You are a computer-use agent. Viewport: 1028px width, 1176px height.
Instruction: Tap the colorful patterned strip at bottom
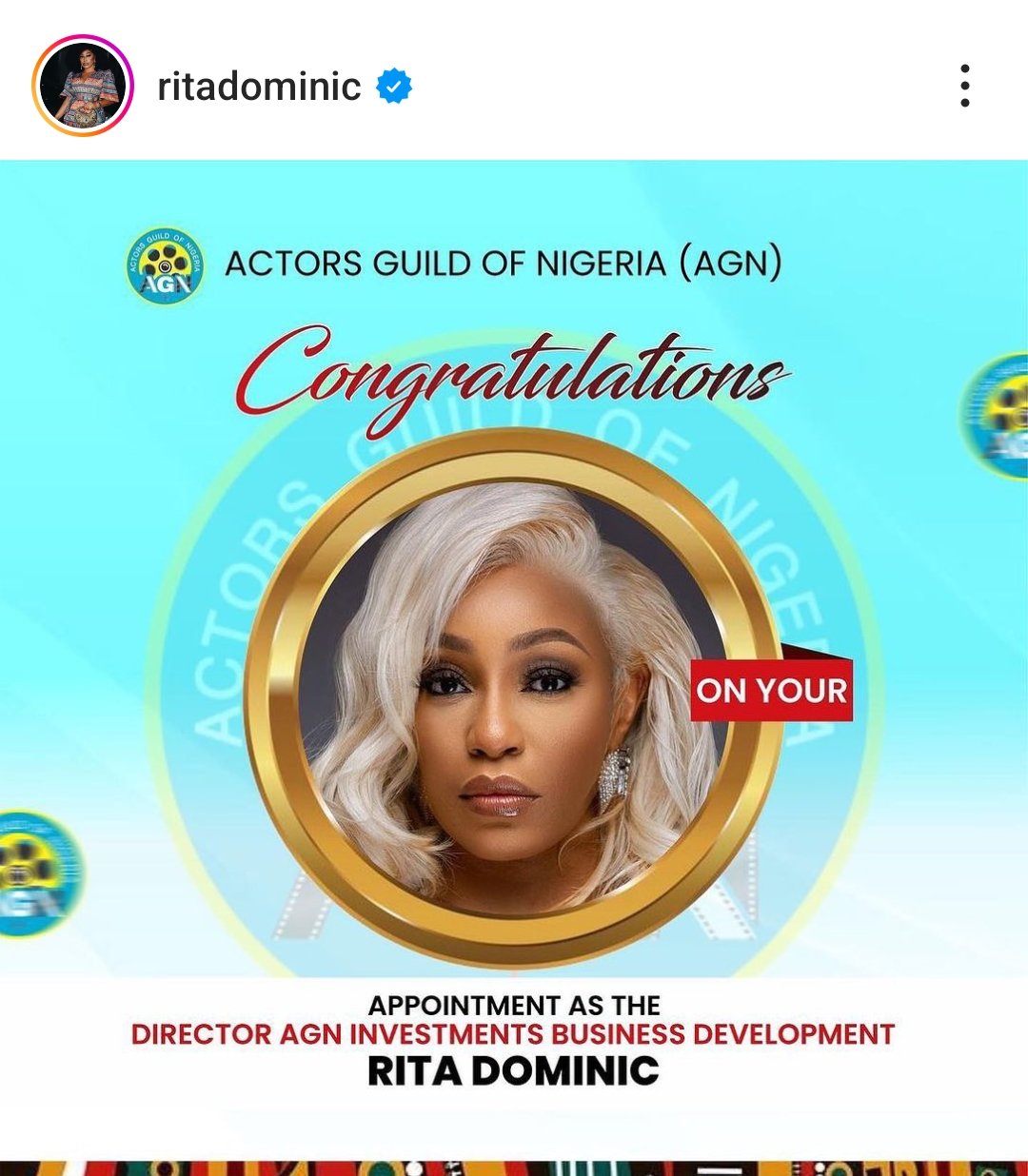coord(514,1167)
